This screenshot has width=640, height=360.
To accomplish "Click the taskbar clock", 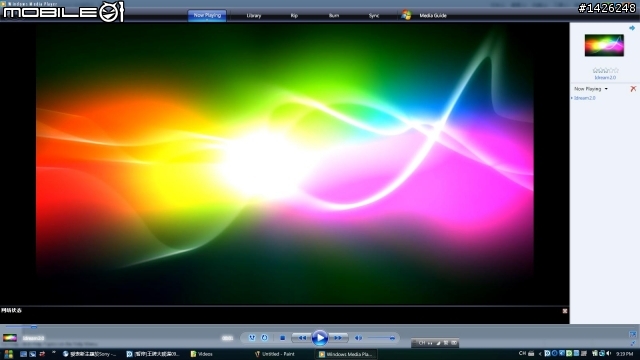I will coord(624,354).
